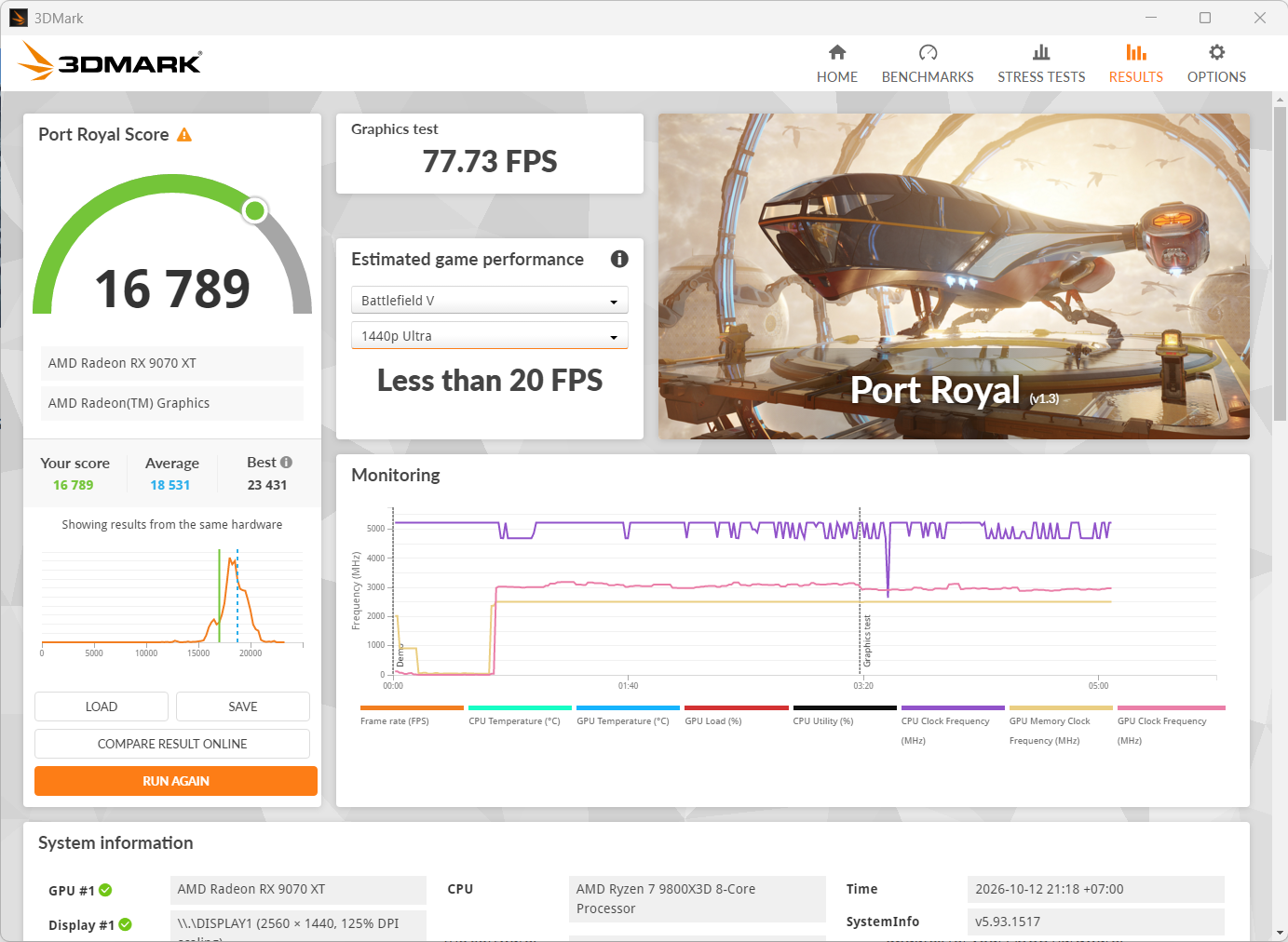Select the RESULTS tab label
The height and width of the screenshot is (942, 1288).
click(1136, 77)
